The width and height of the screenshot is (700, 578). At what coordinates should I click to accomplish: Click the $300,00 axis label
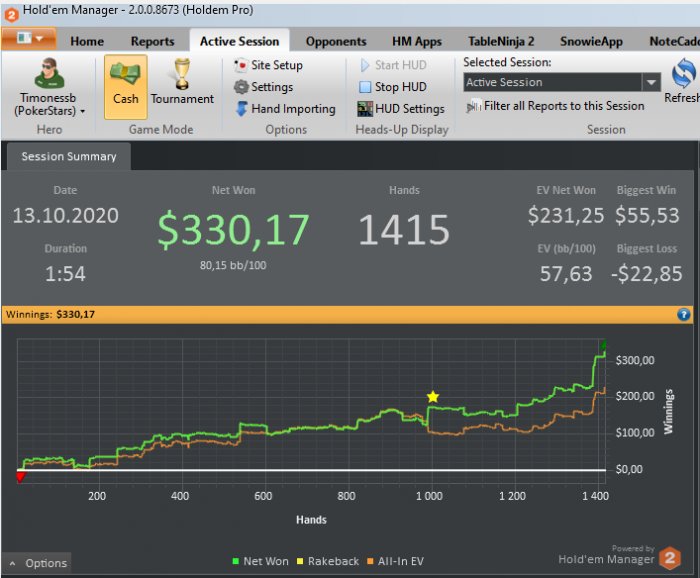click(634, 360)
